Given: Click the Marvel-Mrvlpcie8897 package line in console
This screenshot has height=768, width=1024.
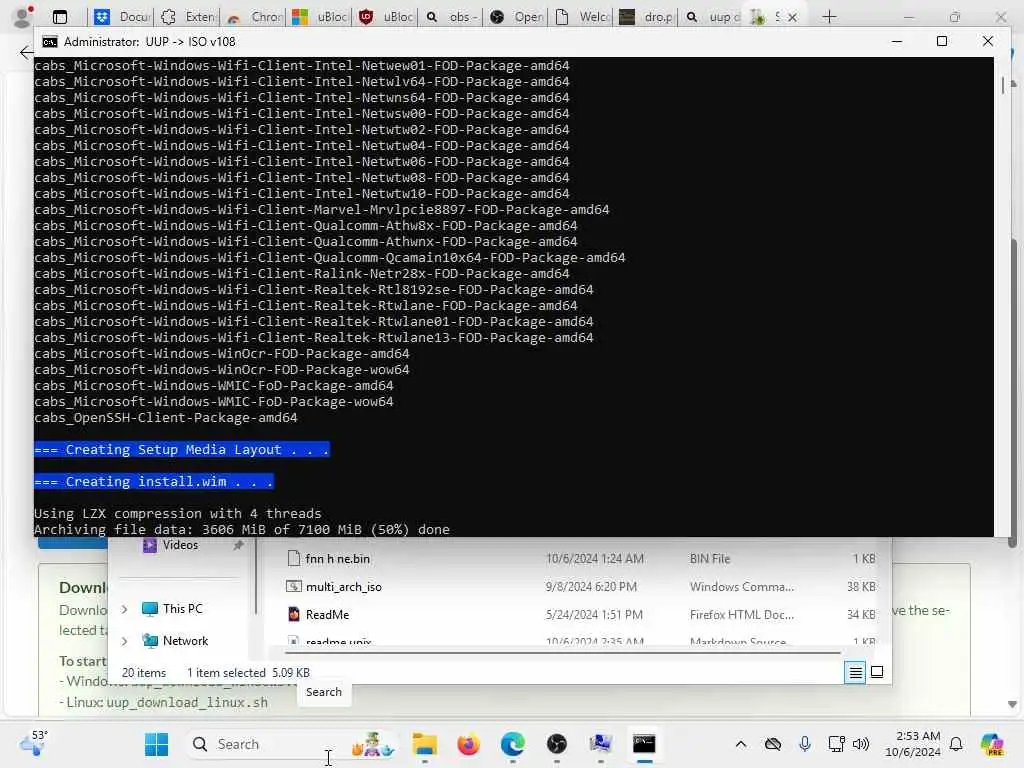Looking at the screenshot, I should click(321, 210).
